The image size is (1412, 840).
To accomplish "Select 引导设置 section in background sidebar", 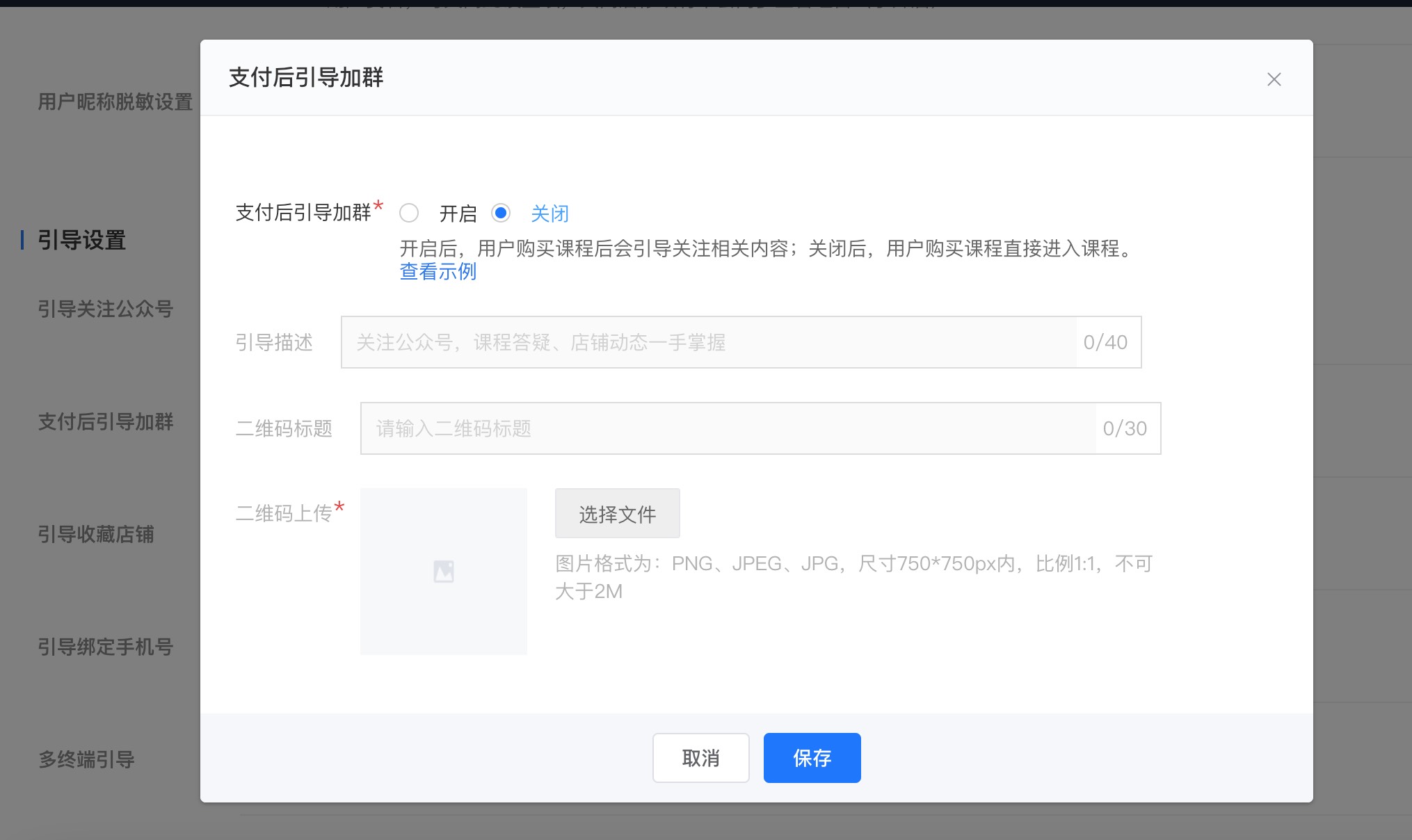I will (x=82, y=240).
